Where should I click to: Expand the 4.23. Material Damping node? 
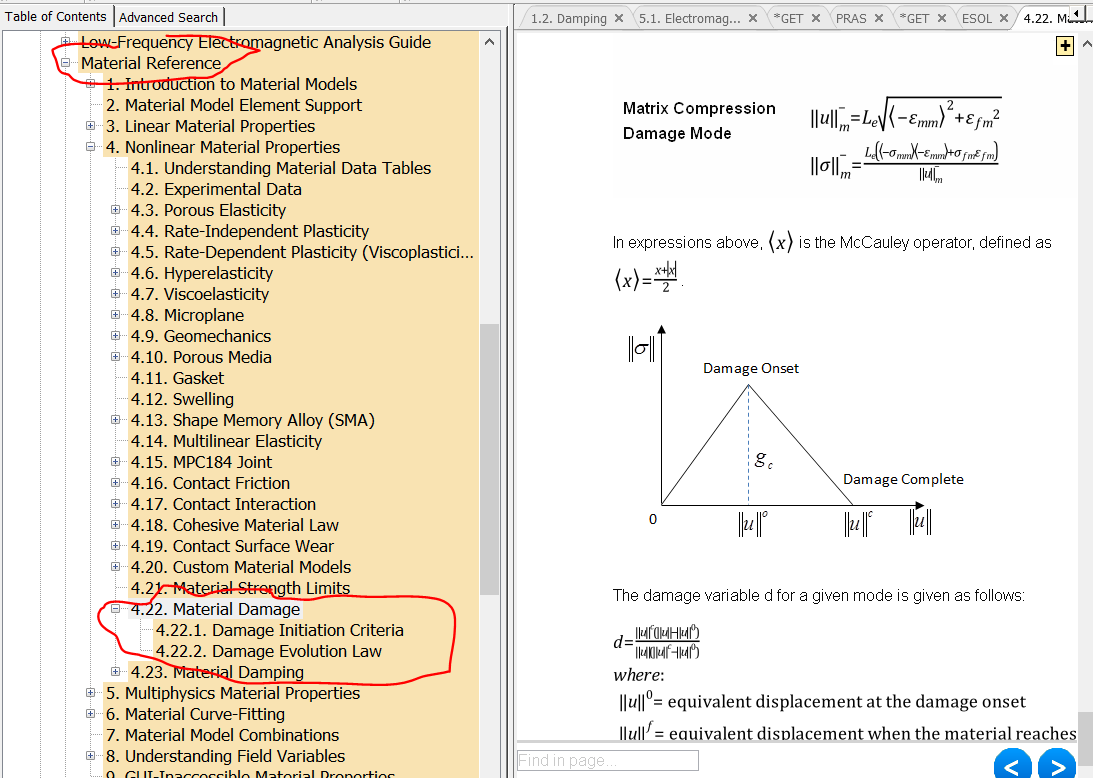click(116, 672)
